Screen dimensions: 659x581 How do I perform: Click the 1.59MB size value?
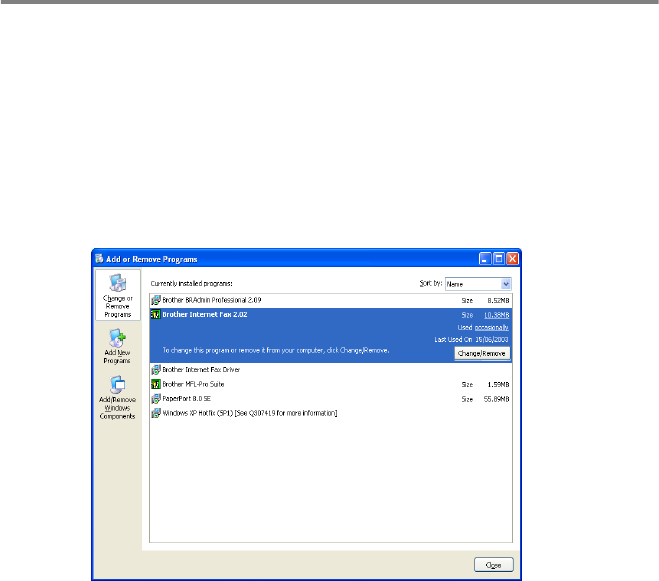point(498,385)
